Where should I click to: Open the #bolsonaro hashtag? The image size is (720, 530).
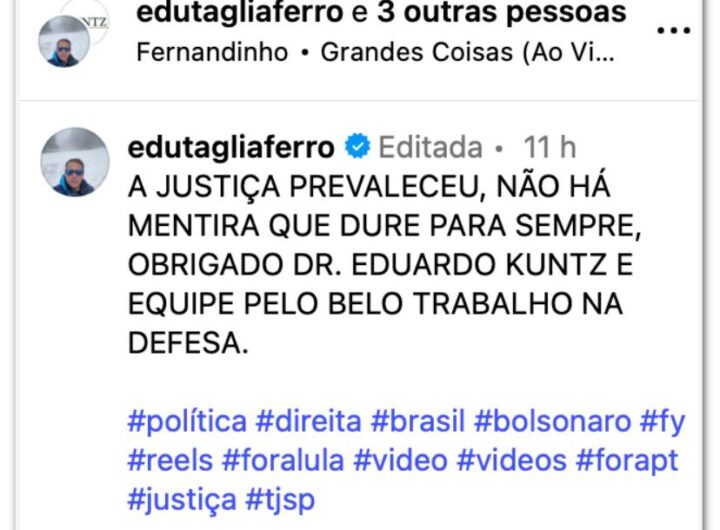[x=552, y=421]
